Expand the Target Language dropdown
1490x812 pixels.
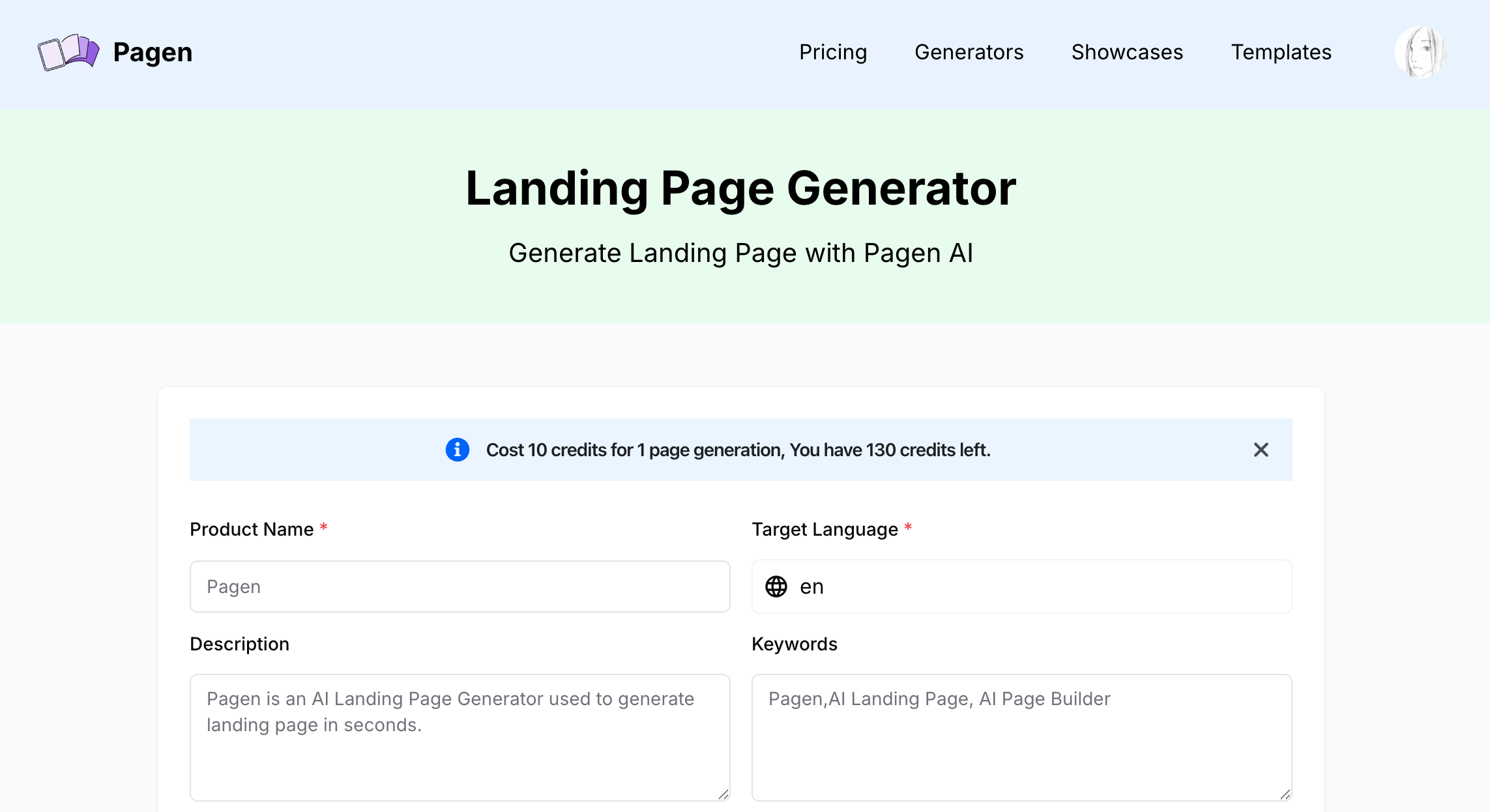coord(1021,587)
